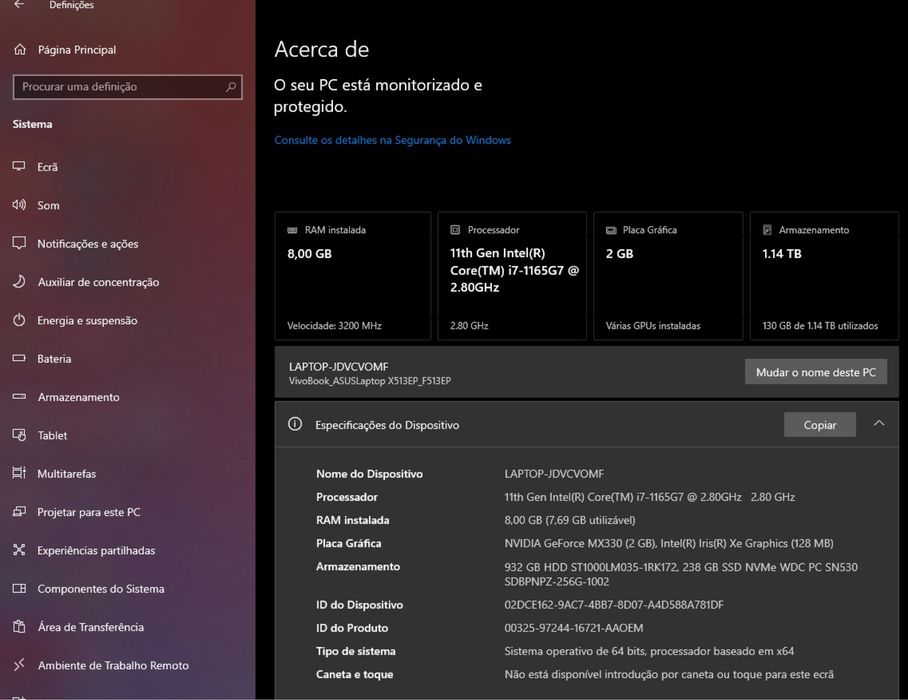Screen dimensions: 908x700
Task: Click the Armazenamento 1.14 TB card
Action: (824, 276)
